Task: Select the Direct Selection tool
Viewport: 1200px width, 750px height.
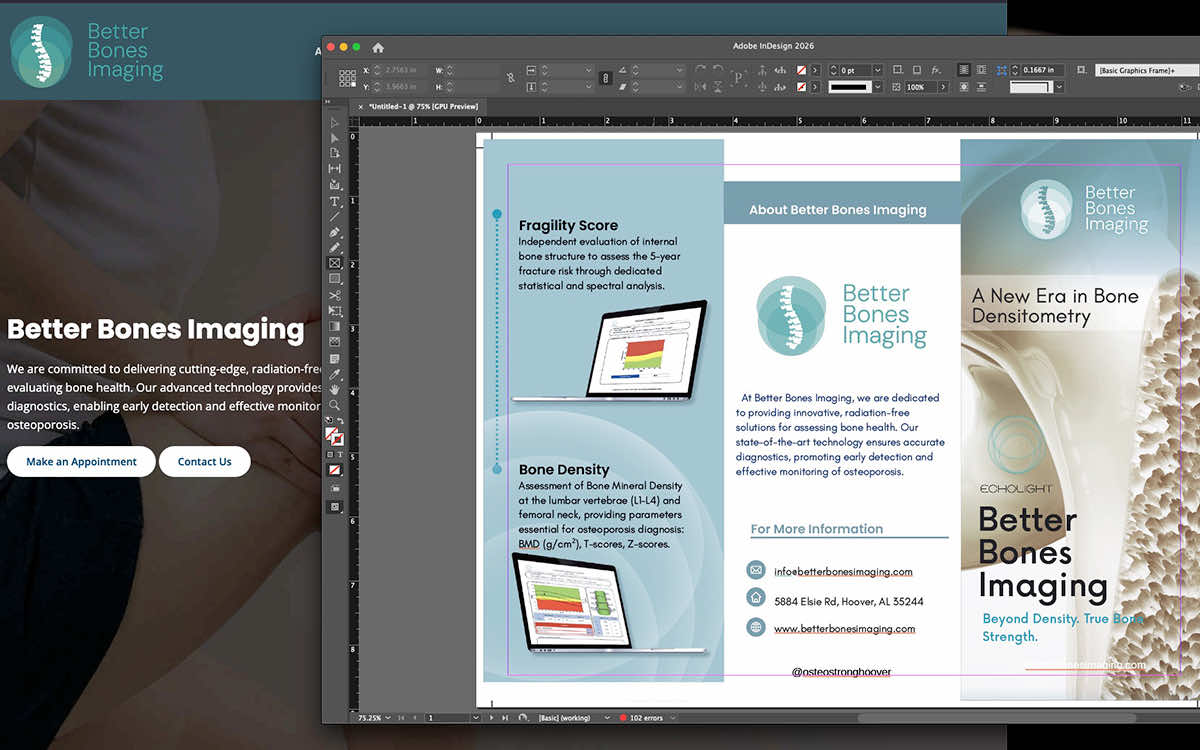Action: click(x=335, y=138)
